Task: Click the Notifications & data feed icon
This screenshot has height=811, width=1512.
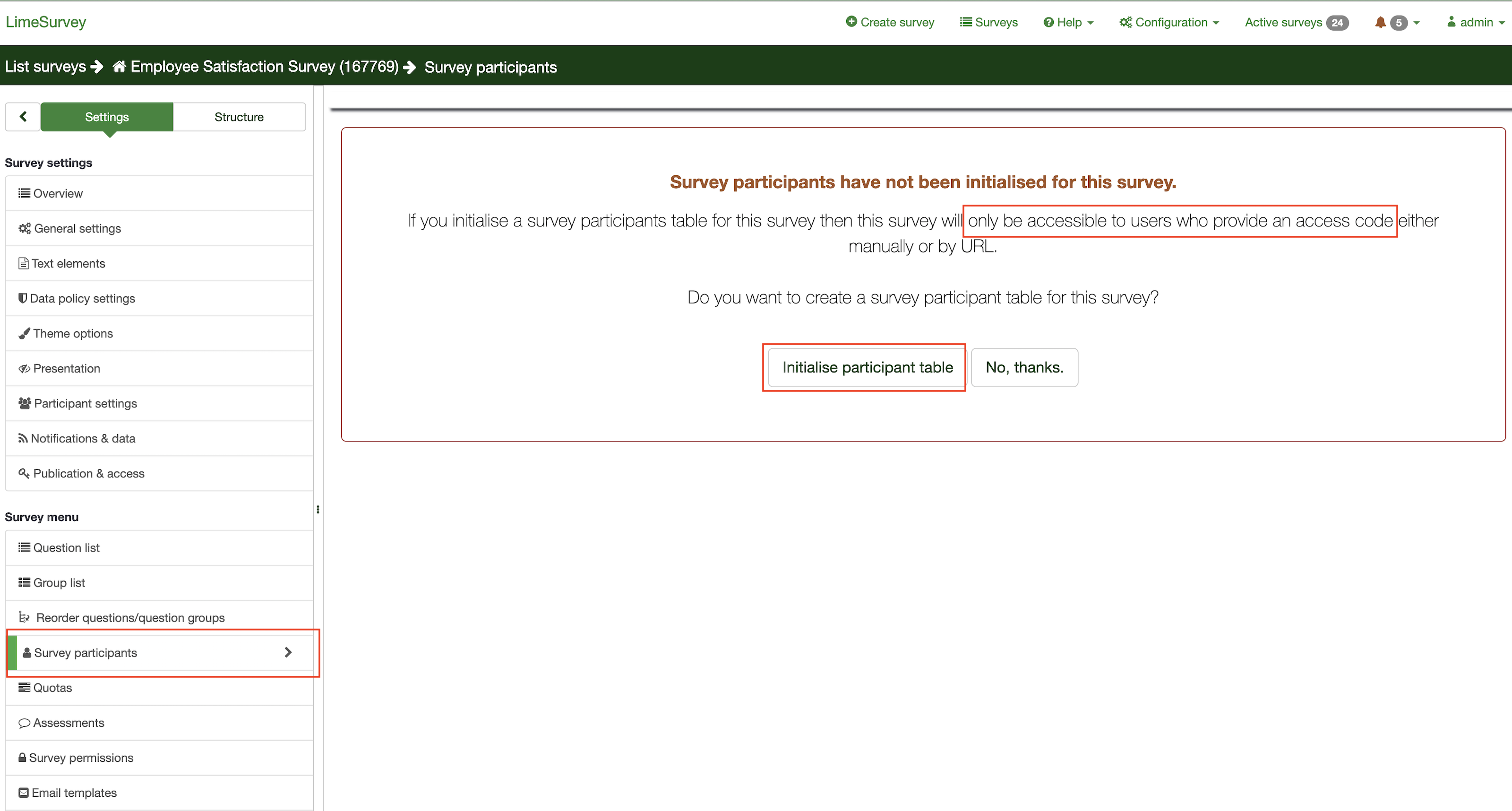Action: tap(23, 438)
